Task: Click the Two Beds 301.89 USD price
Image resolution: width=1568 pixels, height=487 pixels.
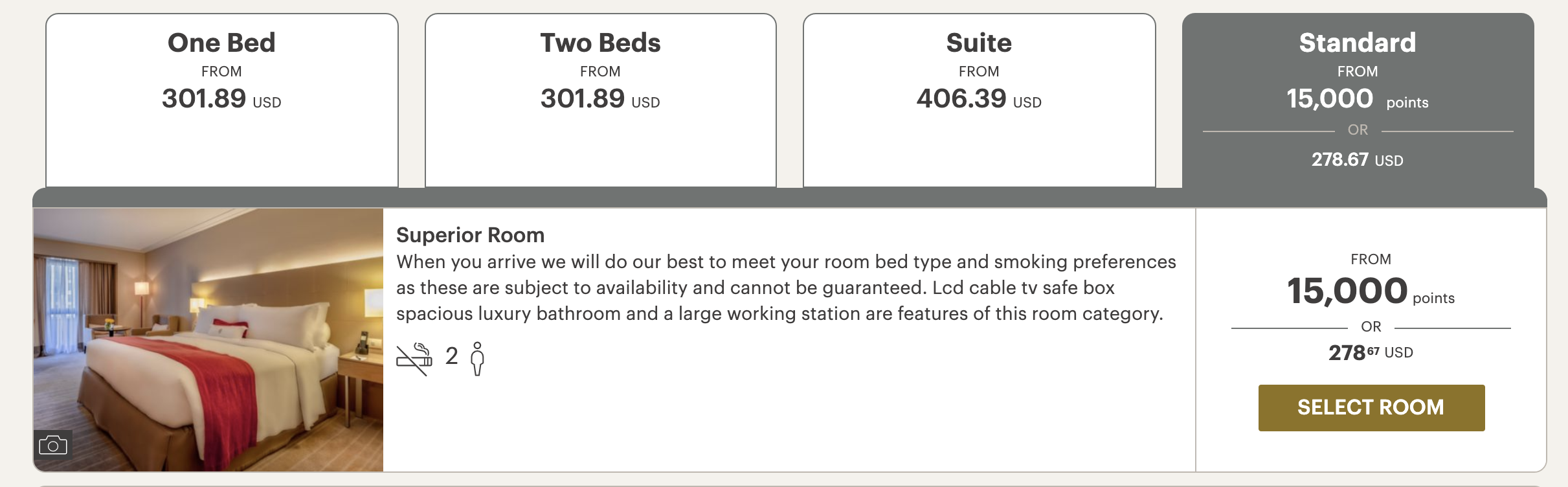Action: click(x=599, y=100)
